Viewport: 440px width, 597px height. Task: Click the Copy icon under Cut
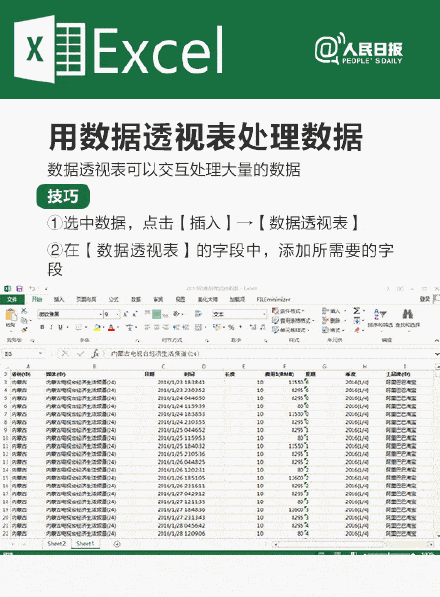point(24,320)
